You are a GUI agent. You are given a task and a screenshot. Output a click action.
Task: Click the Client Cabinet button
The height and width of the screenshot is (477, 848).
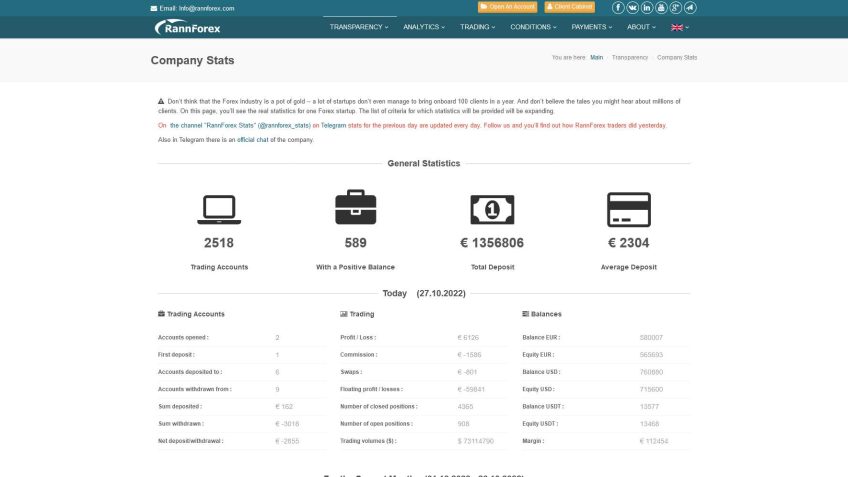(x=569, y=7)
